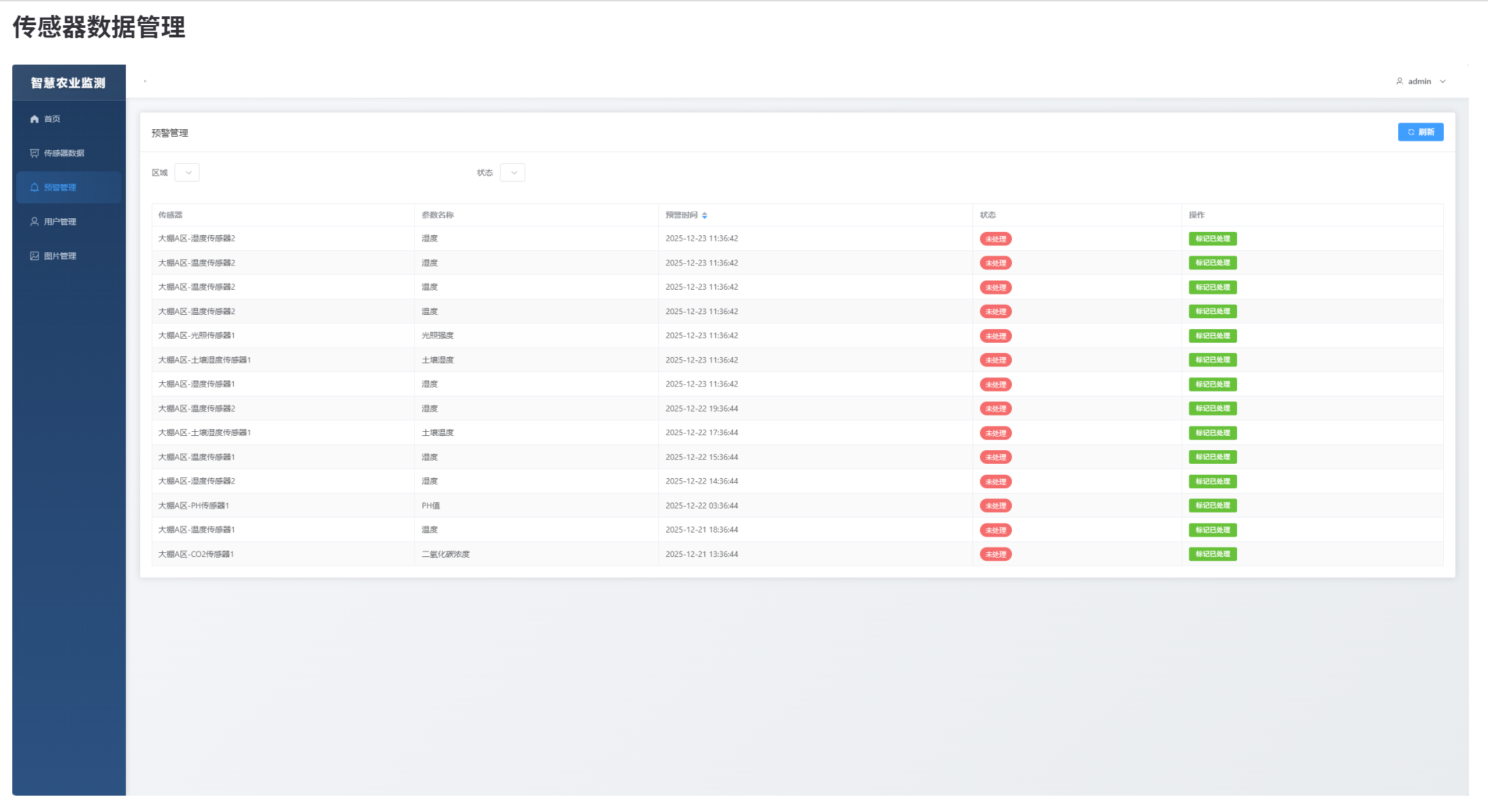Click the home icon in sidebar
1488x812 pixels.
click(35, 119)
